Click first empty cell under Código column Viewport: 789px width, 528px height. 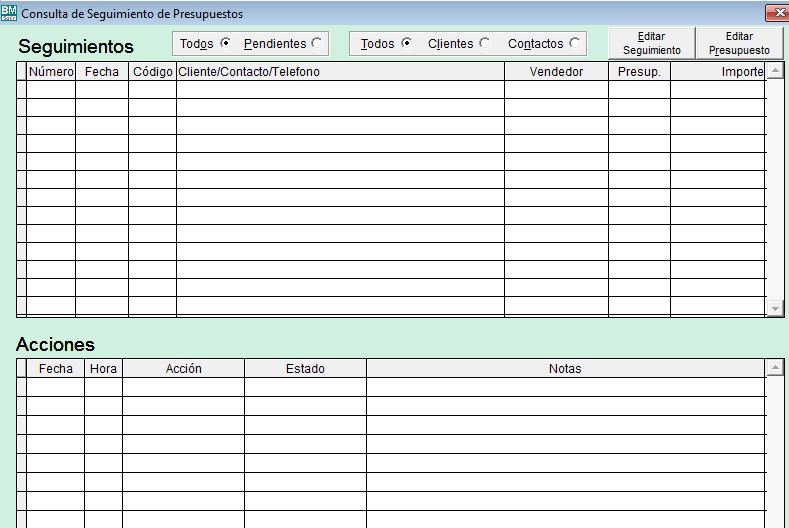coord(152,90)
